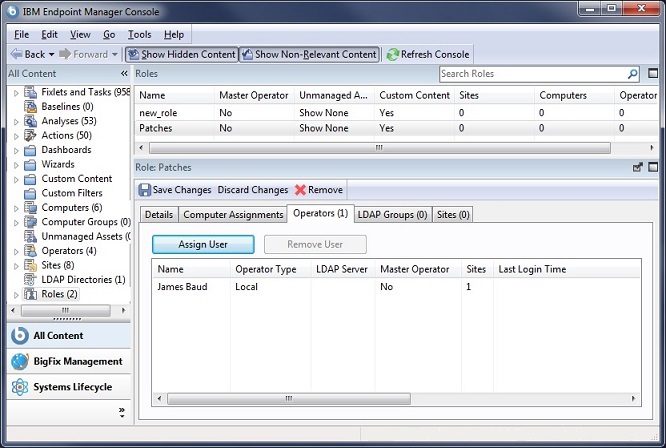Click the search magnifier icon in Roles

click(632, 74)
